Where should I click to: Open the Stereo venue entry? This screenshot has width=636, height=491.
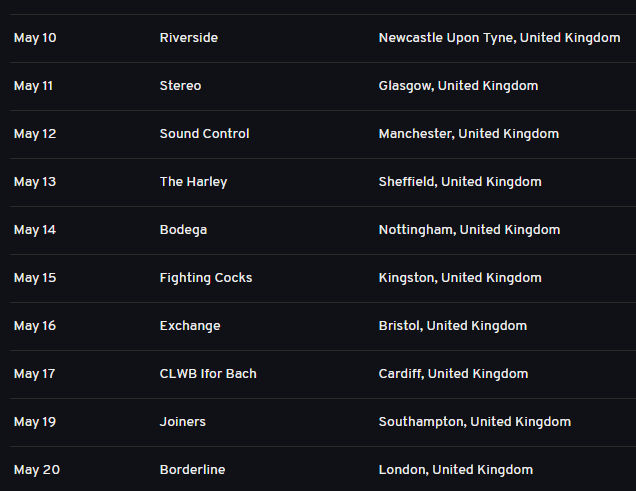coord(180,86)
